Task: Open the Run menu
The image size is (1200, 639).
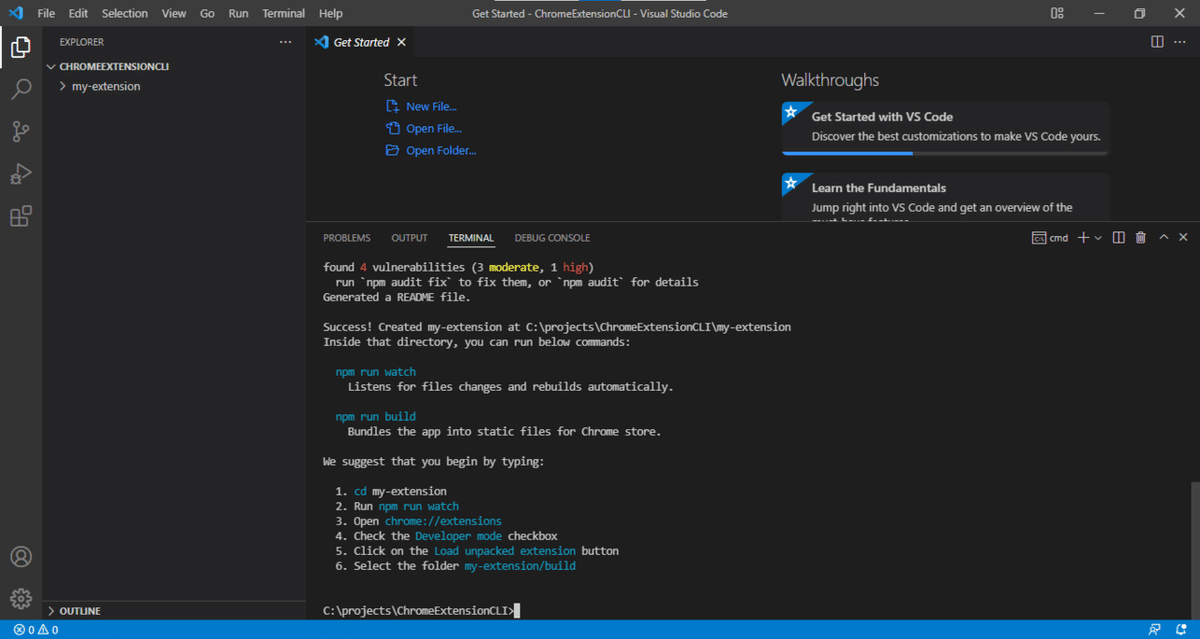Action: (x=238, y=13)
